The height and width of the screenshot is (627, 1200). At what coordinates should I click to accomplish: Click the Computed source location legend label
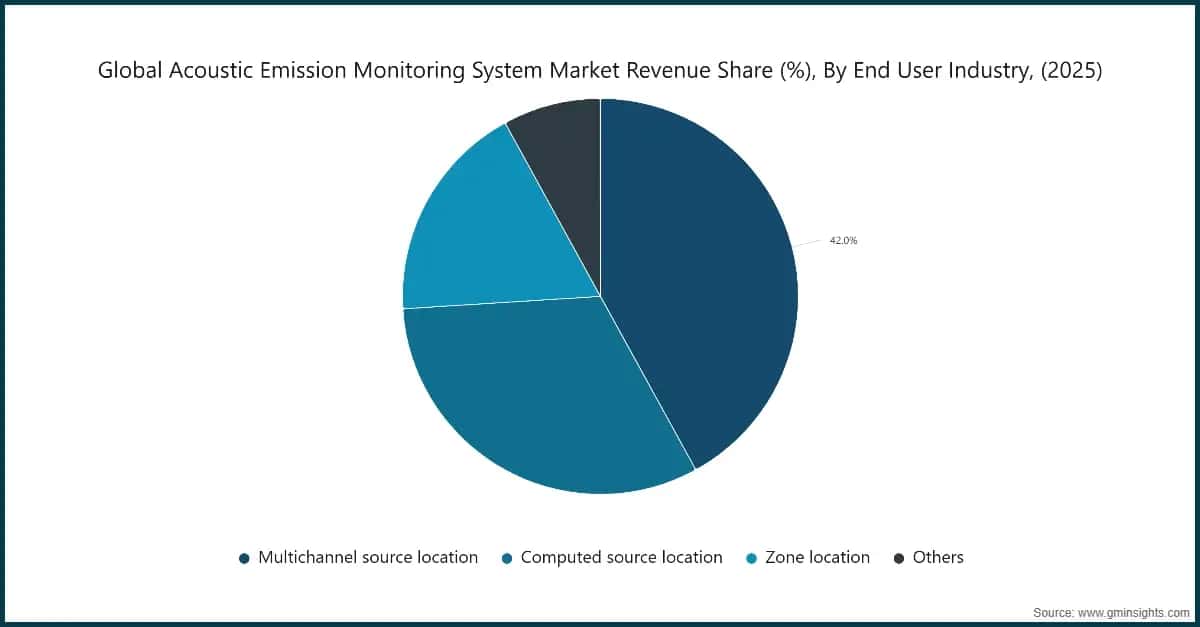pyautogui.click(x=621, y=557)
